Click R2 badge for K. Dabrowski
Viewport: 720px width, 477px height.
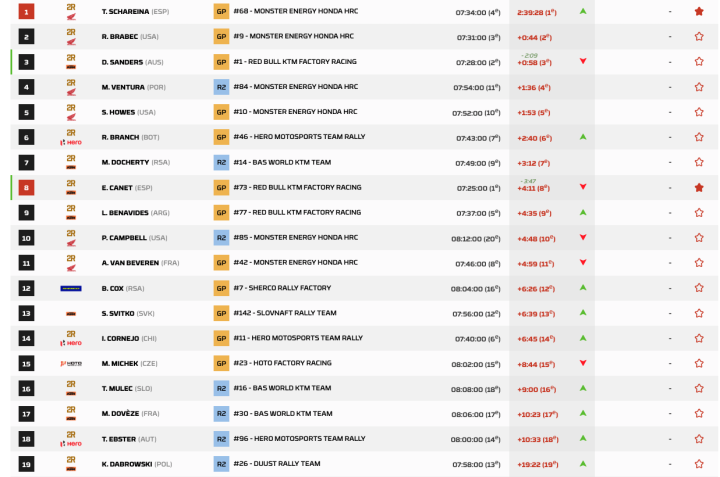click(x=221, y=464)
